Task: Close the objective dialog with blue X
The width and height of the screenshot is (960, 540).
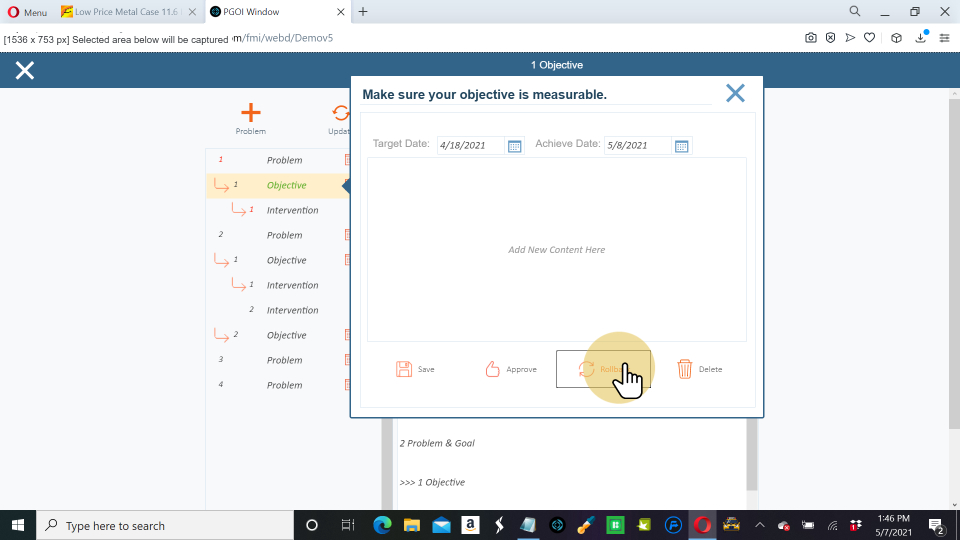Action: [735, 93]
